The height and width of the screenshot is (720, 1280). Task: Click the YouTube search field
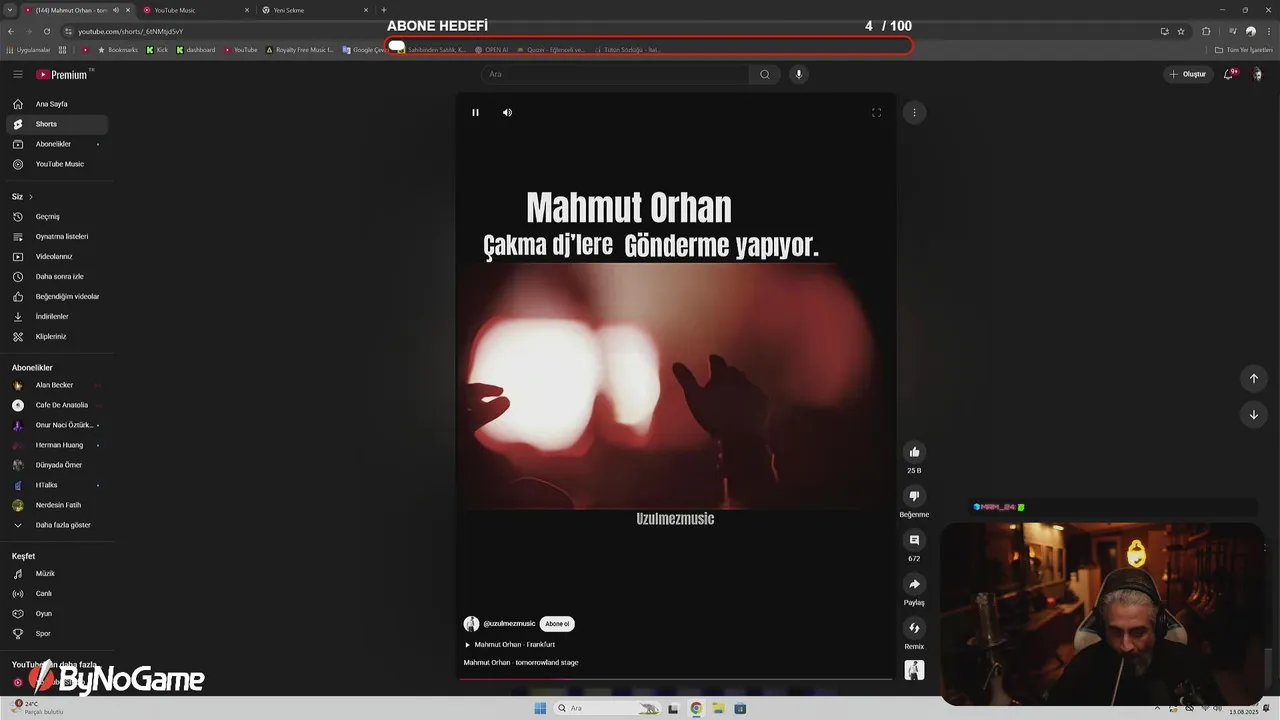tap(614, 74)
